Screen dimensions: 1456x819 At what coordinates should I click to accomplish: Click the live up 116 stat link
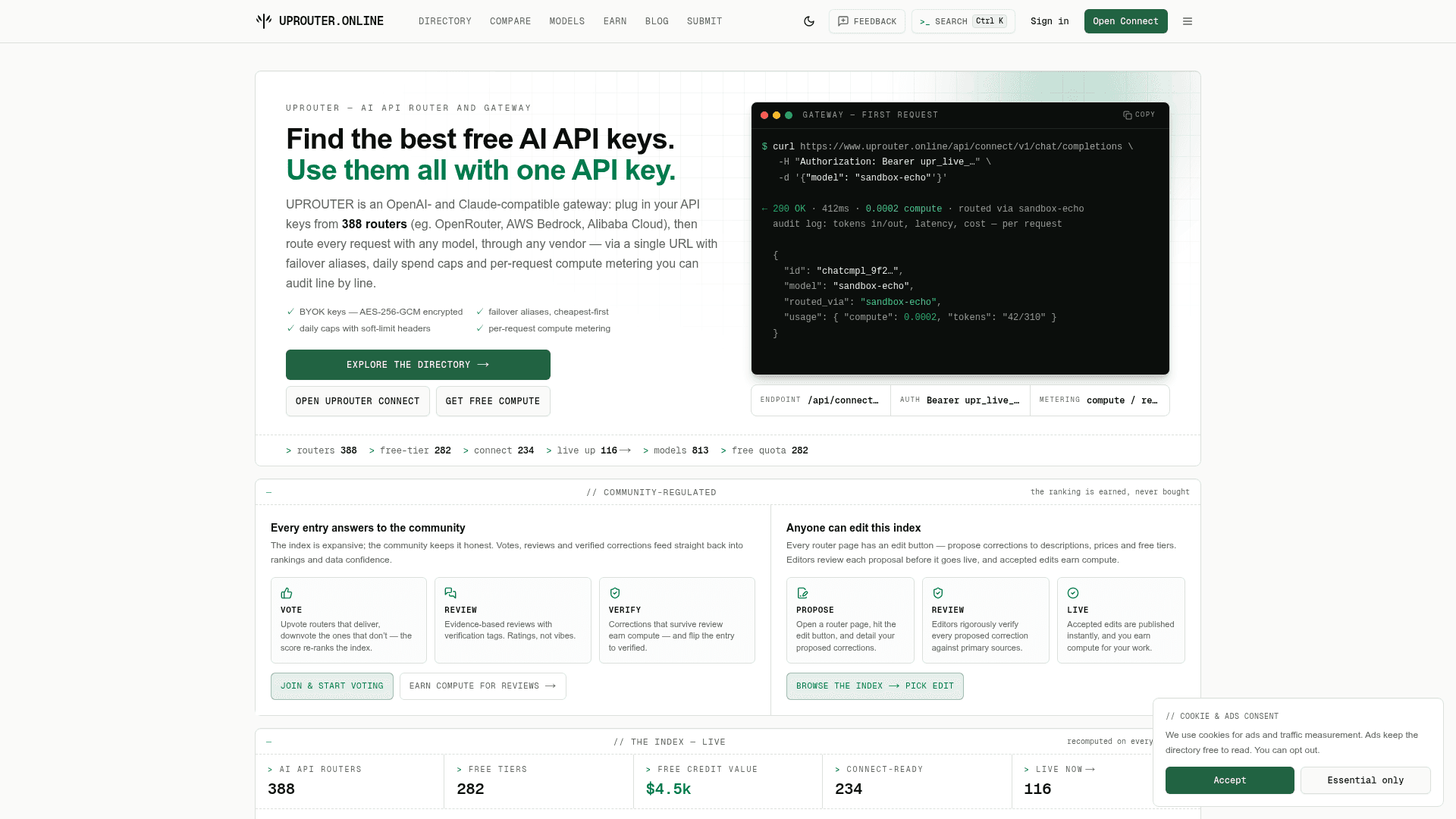tap(588, 450)
